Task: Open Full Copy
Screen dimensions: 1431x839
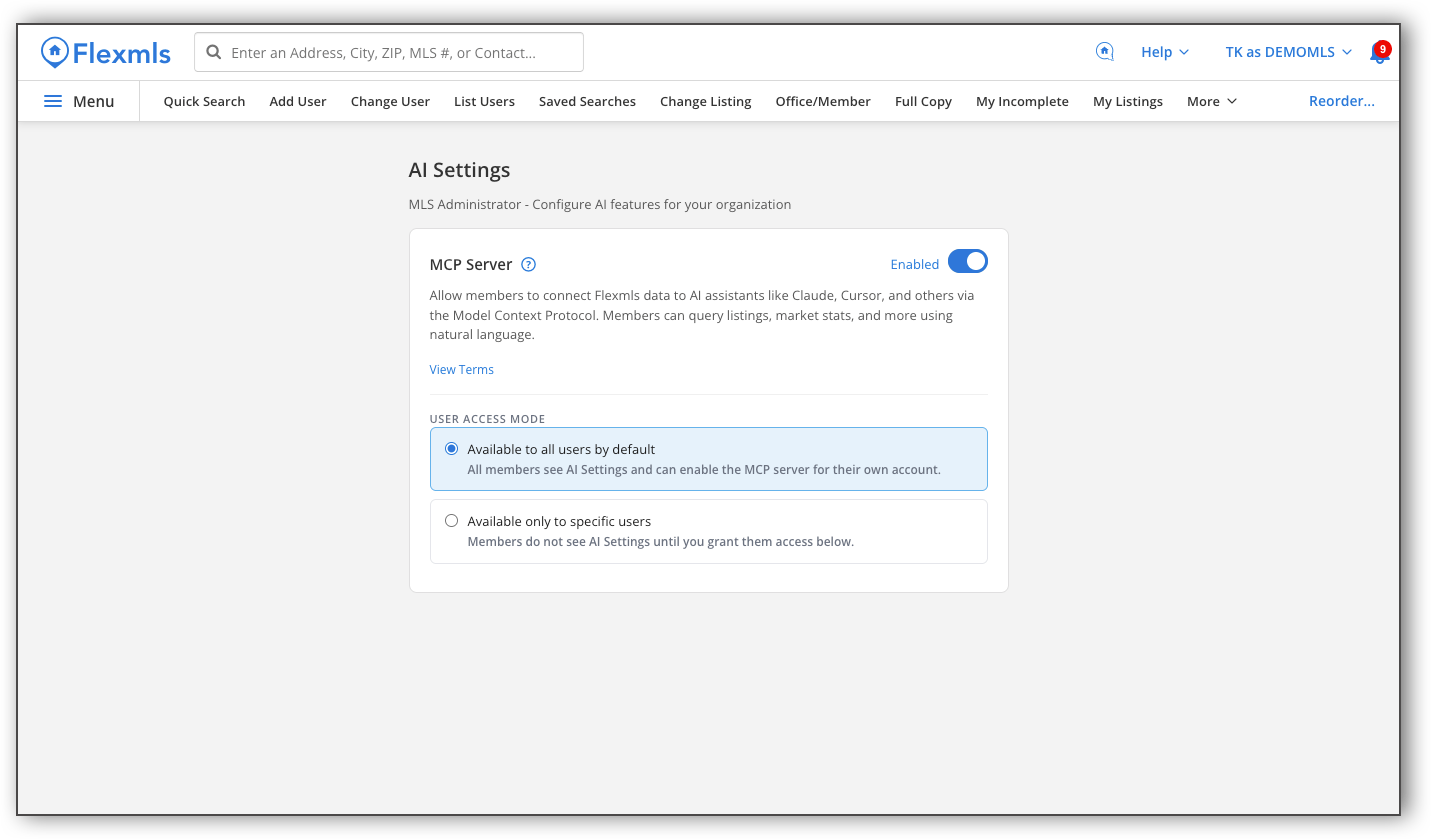Action: click(923, 101)
